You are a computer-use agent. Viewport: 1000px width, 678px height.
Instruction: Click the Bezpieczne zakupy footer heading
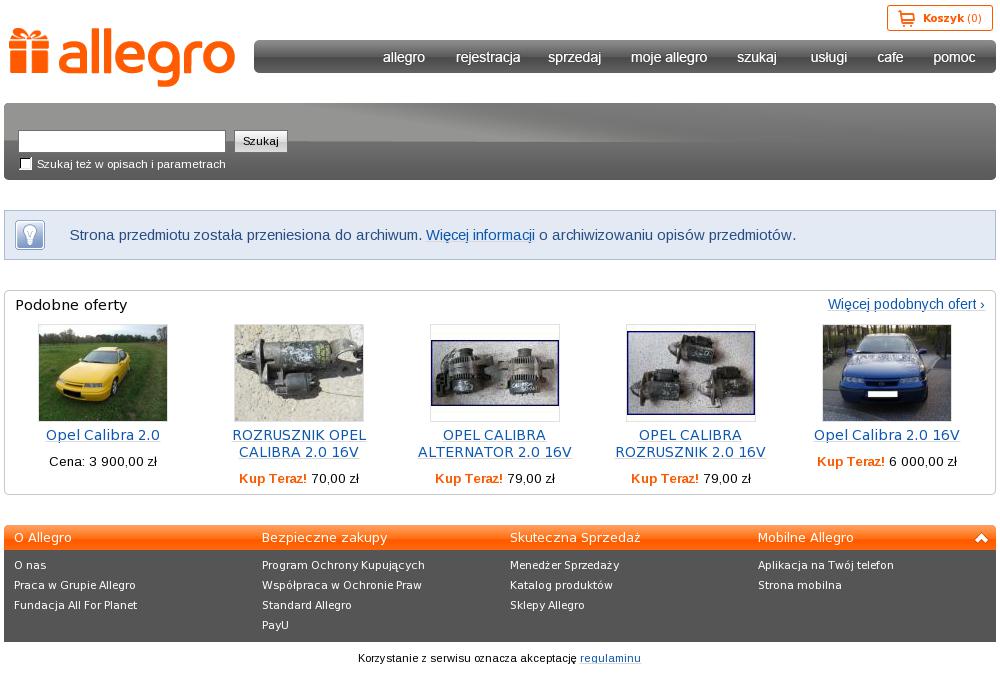point(325,538)
